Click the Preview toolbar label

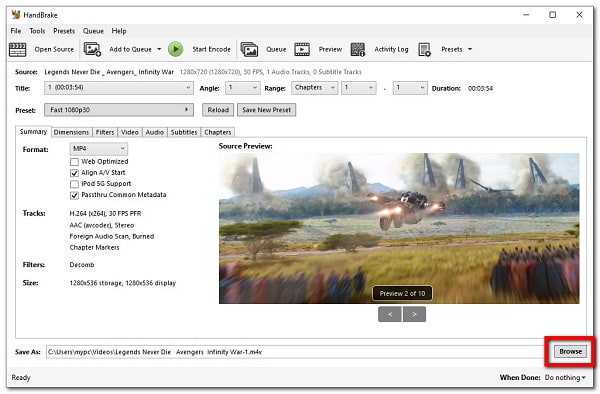click(x=330, y=49)
